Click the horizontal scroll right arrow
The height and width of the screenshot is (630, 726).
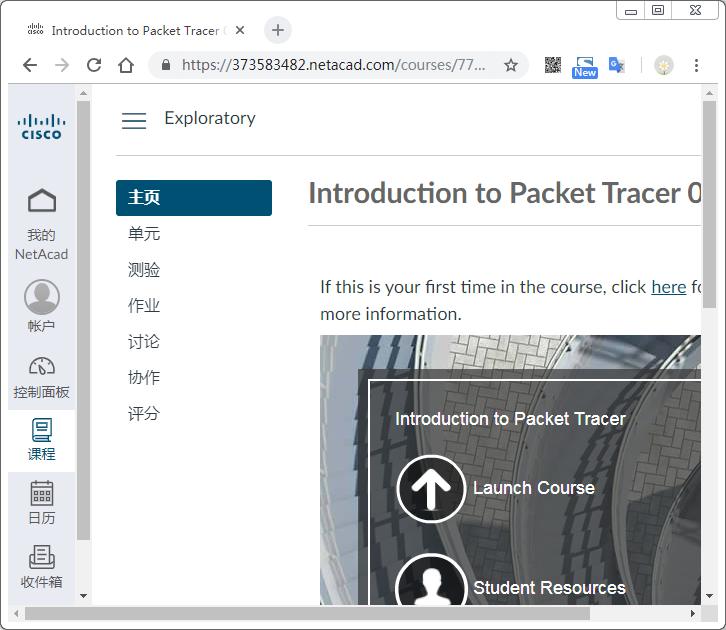(693, 613)
